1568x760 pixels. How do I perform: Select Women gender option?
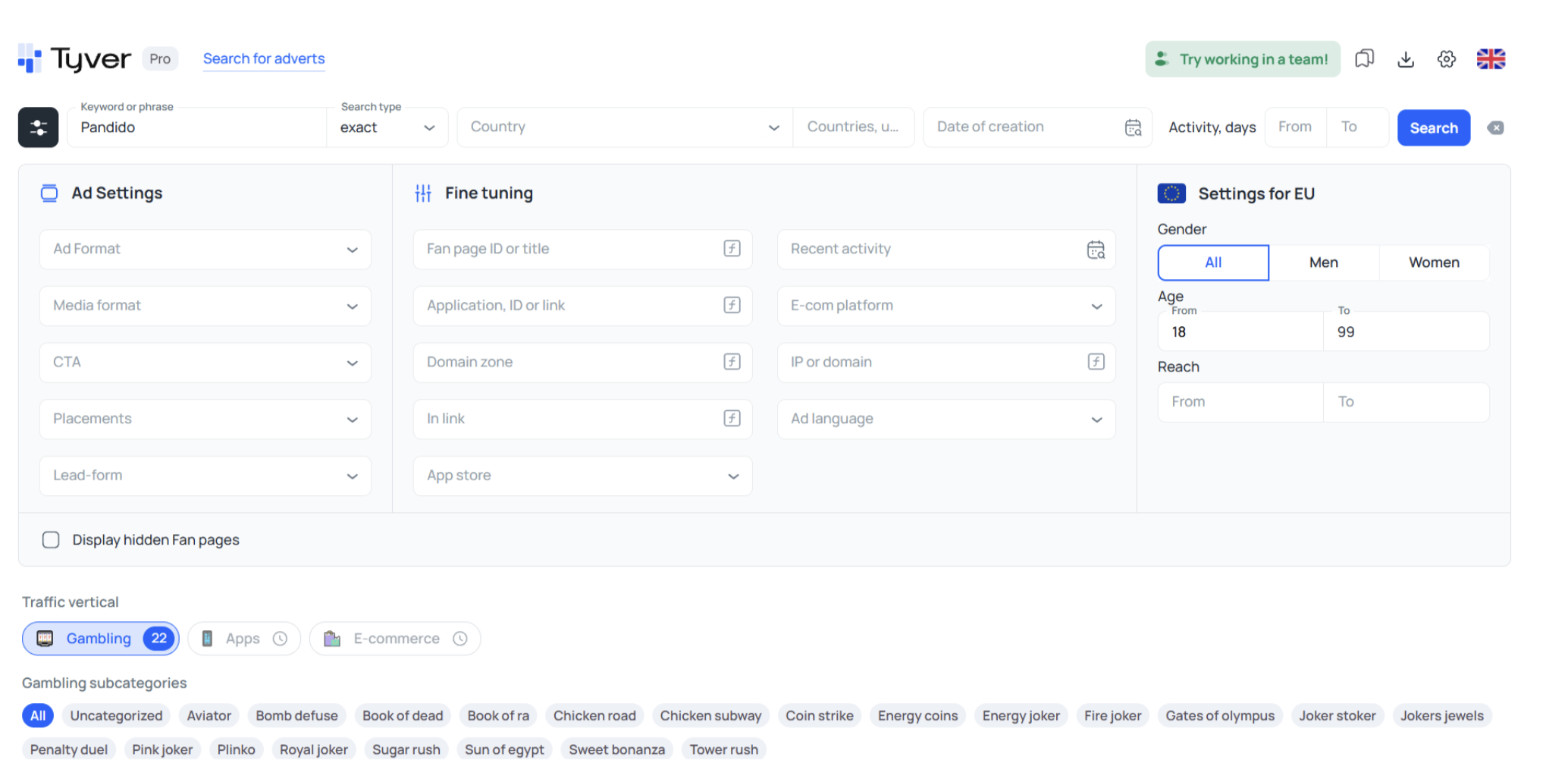click(1434, 262)
